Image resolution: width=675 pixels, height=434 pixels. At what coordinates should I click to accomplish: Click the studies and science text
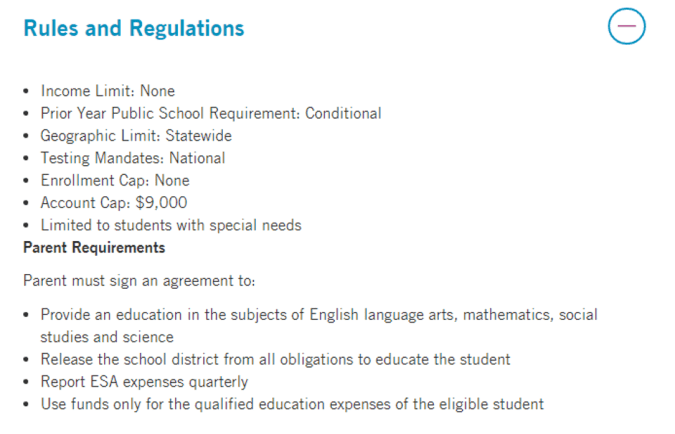coord(107,337)
